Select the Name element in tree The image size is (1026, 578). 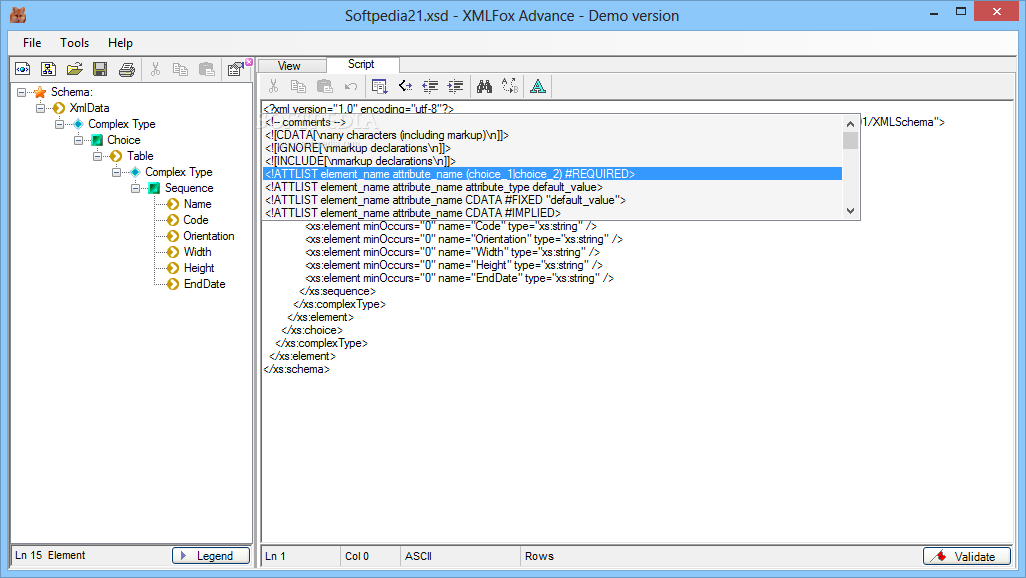pos(197,204)
